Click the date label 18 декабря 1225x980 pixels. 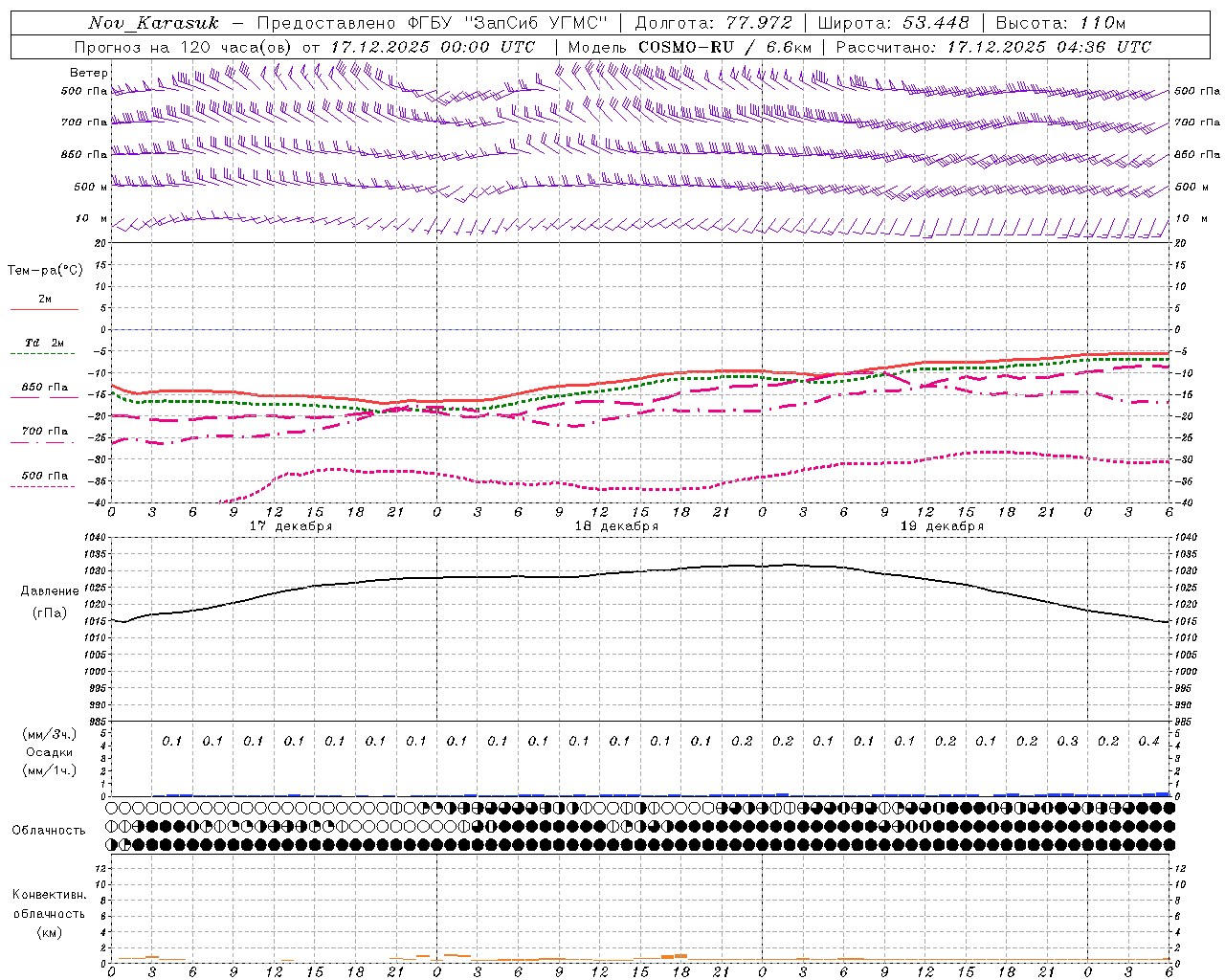click(616, 526)
